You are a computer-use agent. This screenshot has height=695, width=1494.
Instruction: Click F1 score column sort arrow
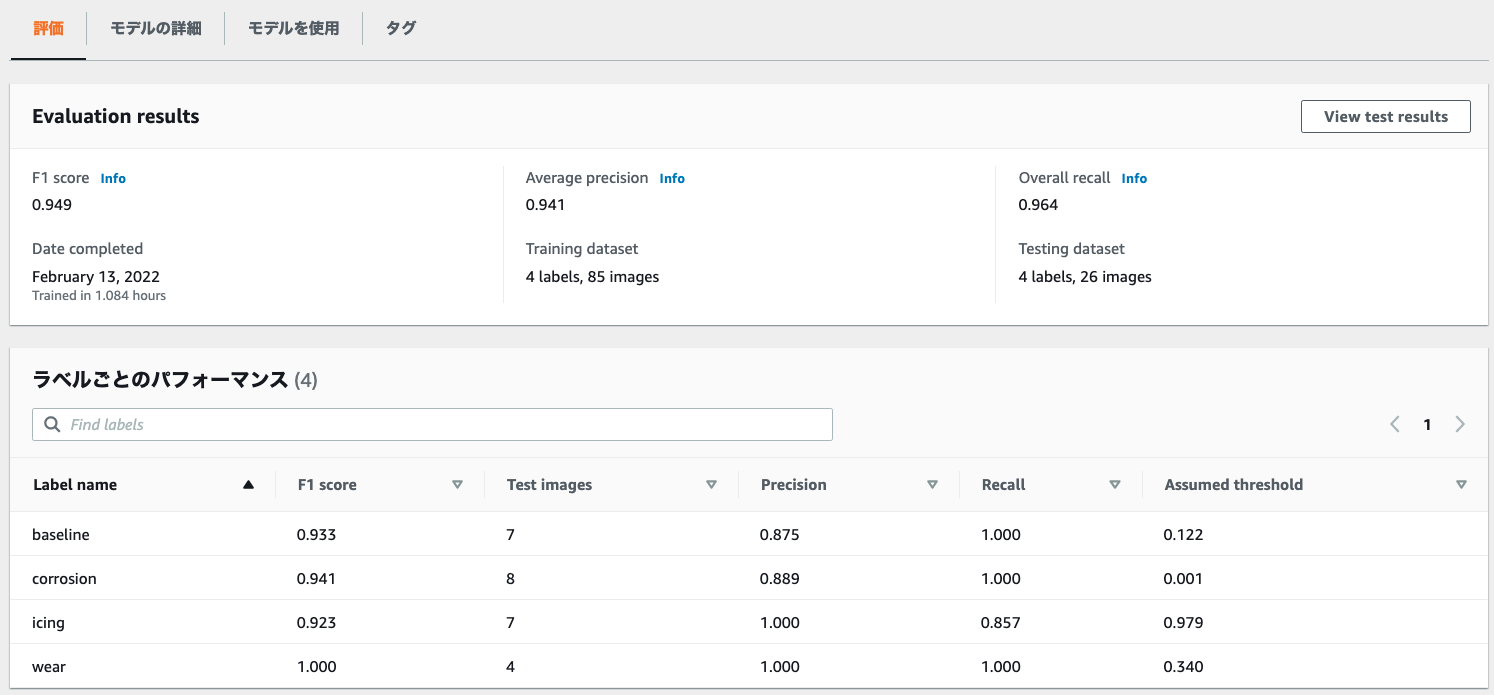(x=457, y=485)
